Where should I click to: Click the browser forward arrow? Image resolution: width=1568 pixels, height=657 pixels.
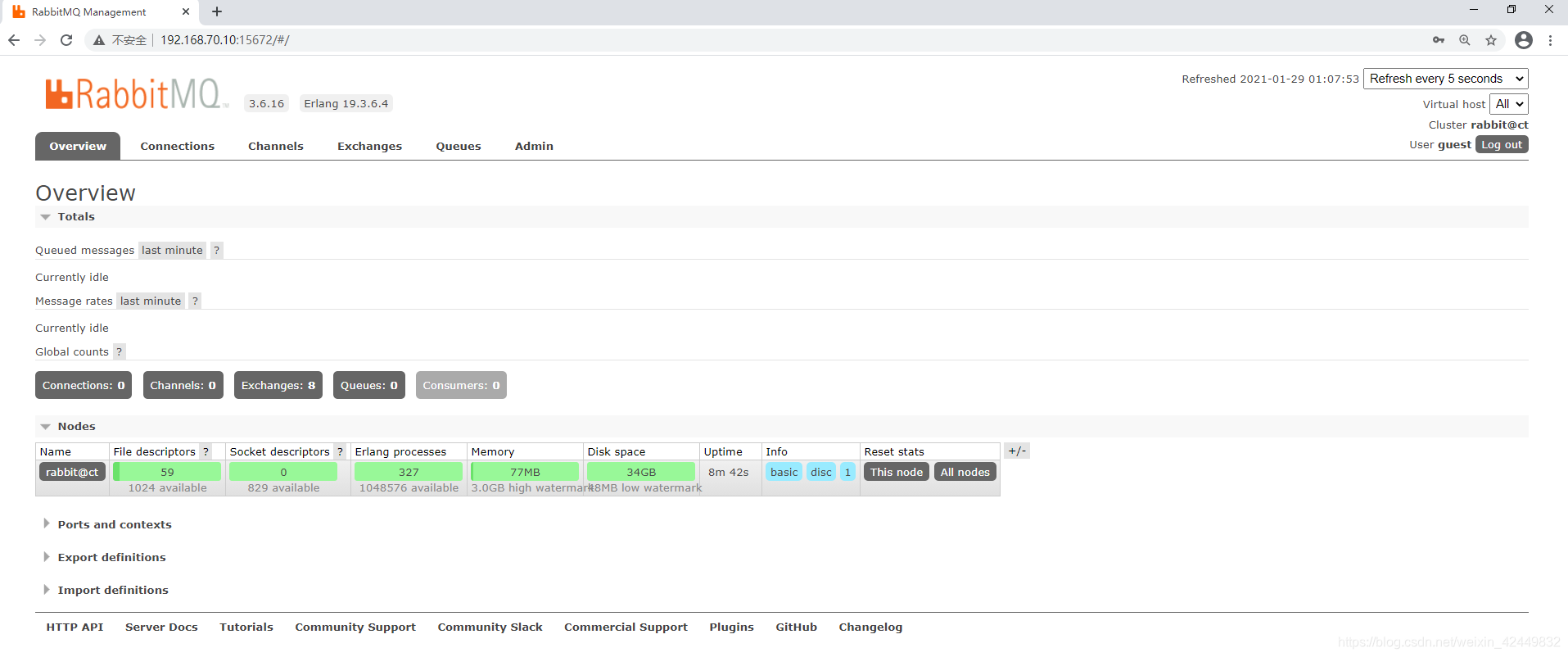(x=40, y=40)
